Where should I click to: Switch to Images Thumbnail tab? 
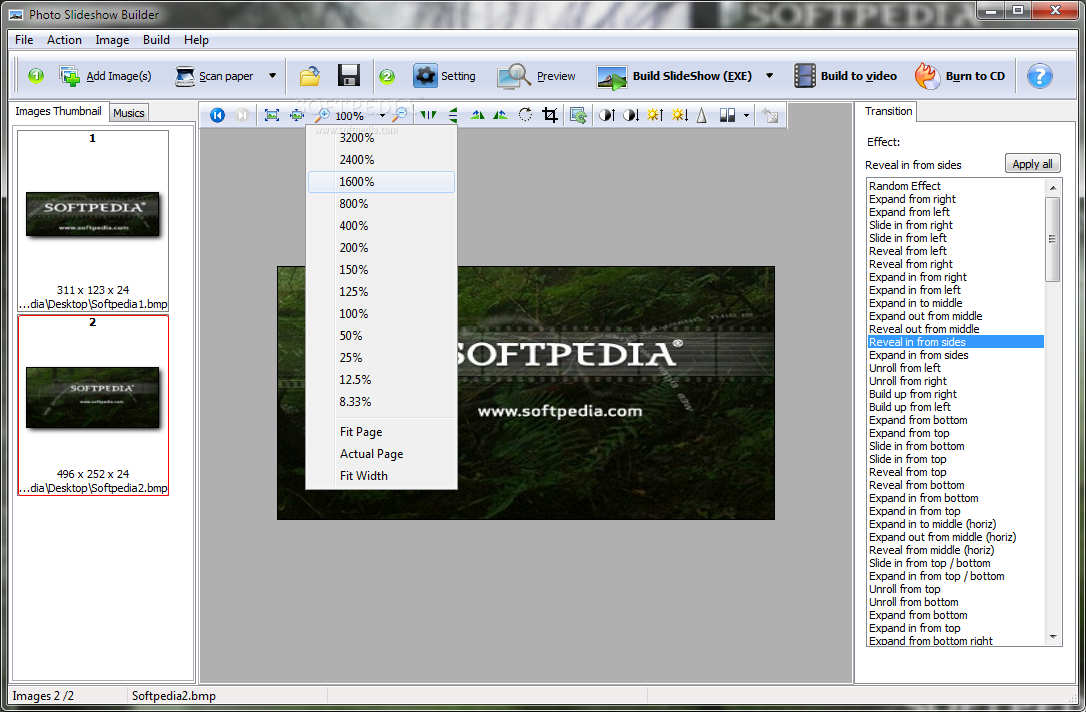click(x=58, y=111)
